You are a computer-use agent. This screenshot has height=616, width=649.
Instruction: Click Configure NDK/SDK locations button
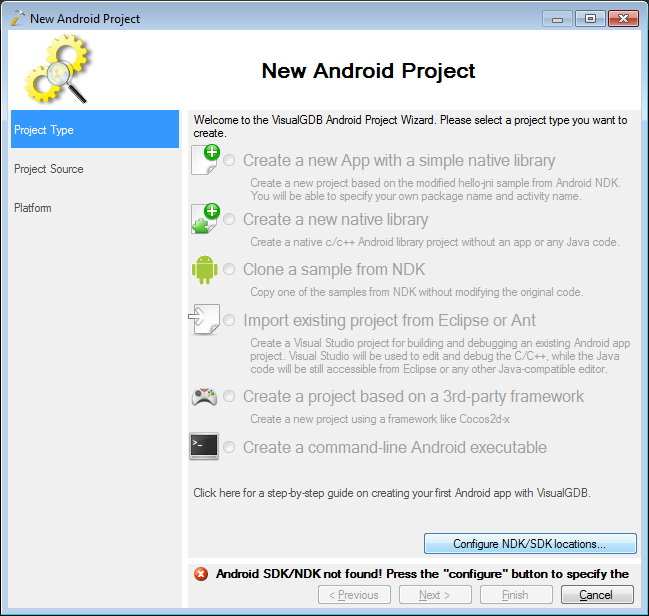(x=530, y=544)
